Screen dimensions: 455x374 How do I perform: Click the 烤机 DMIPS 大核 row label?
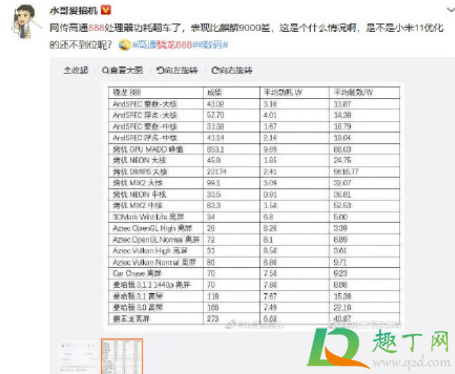tap(140, 172)
